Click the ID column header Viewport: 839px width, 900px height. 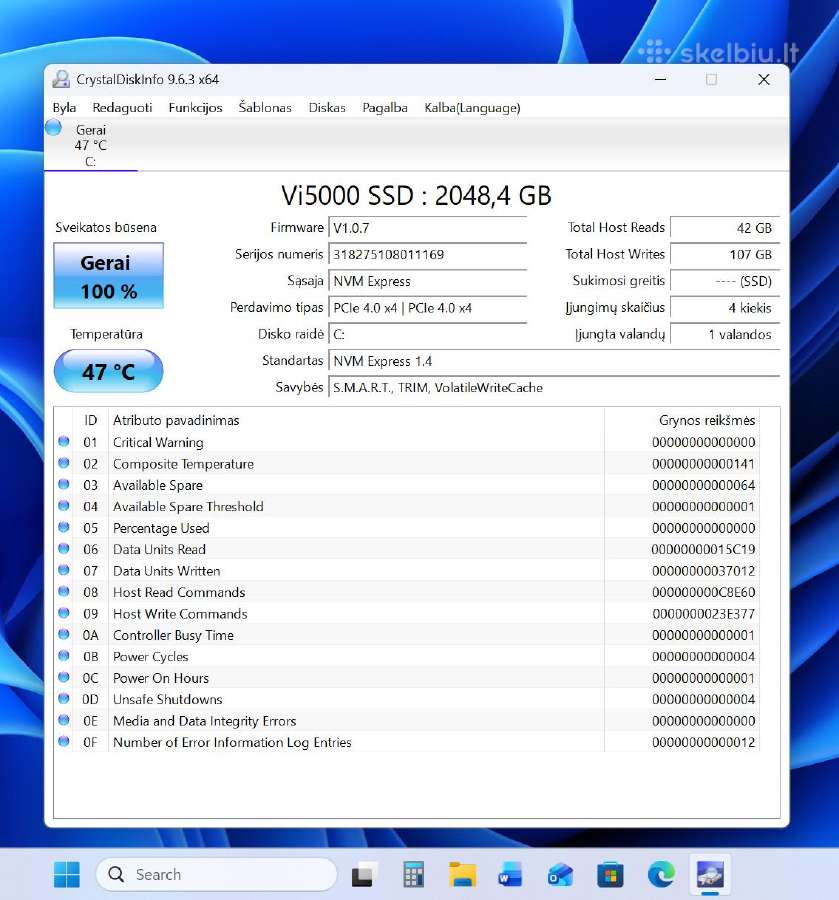91,420
